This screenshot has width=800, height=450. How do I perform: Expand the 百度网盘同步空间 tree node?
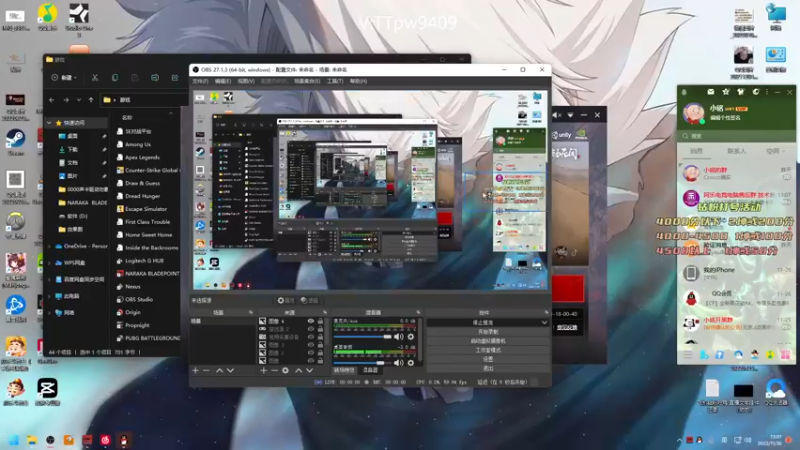click(49, 280)
